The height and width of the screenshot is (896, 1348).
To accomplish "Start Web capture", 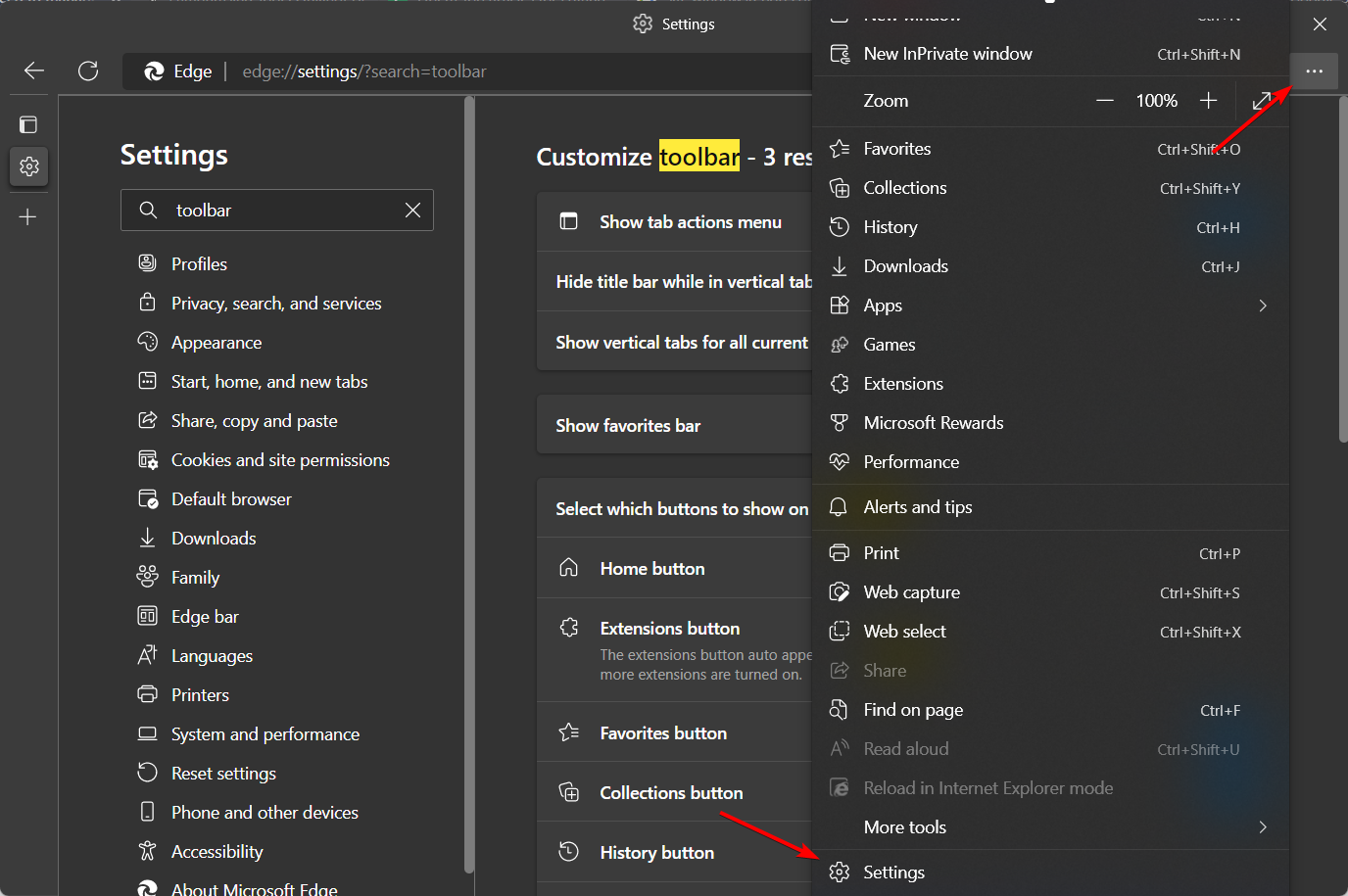I will [1050, 592].
